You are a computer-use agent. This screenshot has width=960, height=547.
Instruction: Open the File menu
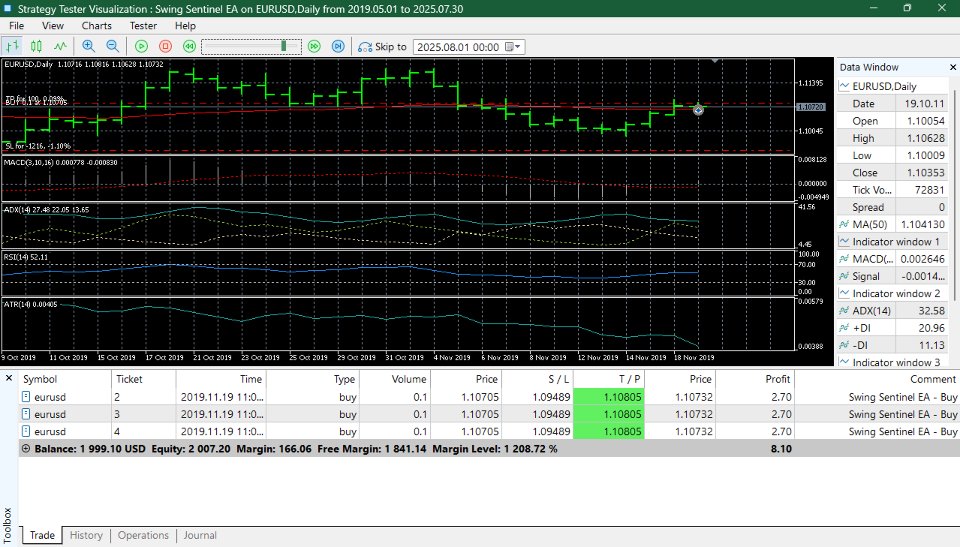17,26
